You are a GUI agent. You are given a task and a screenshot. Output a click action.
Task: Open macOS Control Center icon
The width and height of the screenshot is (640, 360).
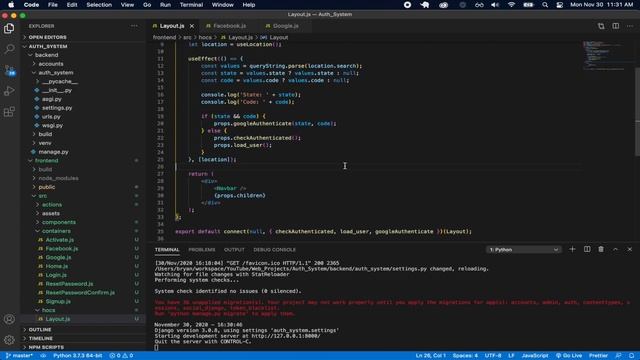coord(560,5)
